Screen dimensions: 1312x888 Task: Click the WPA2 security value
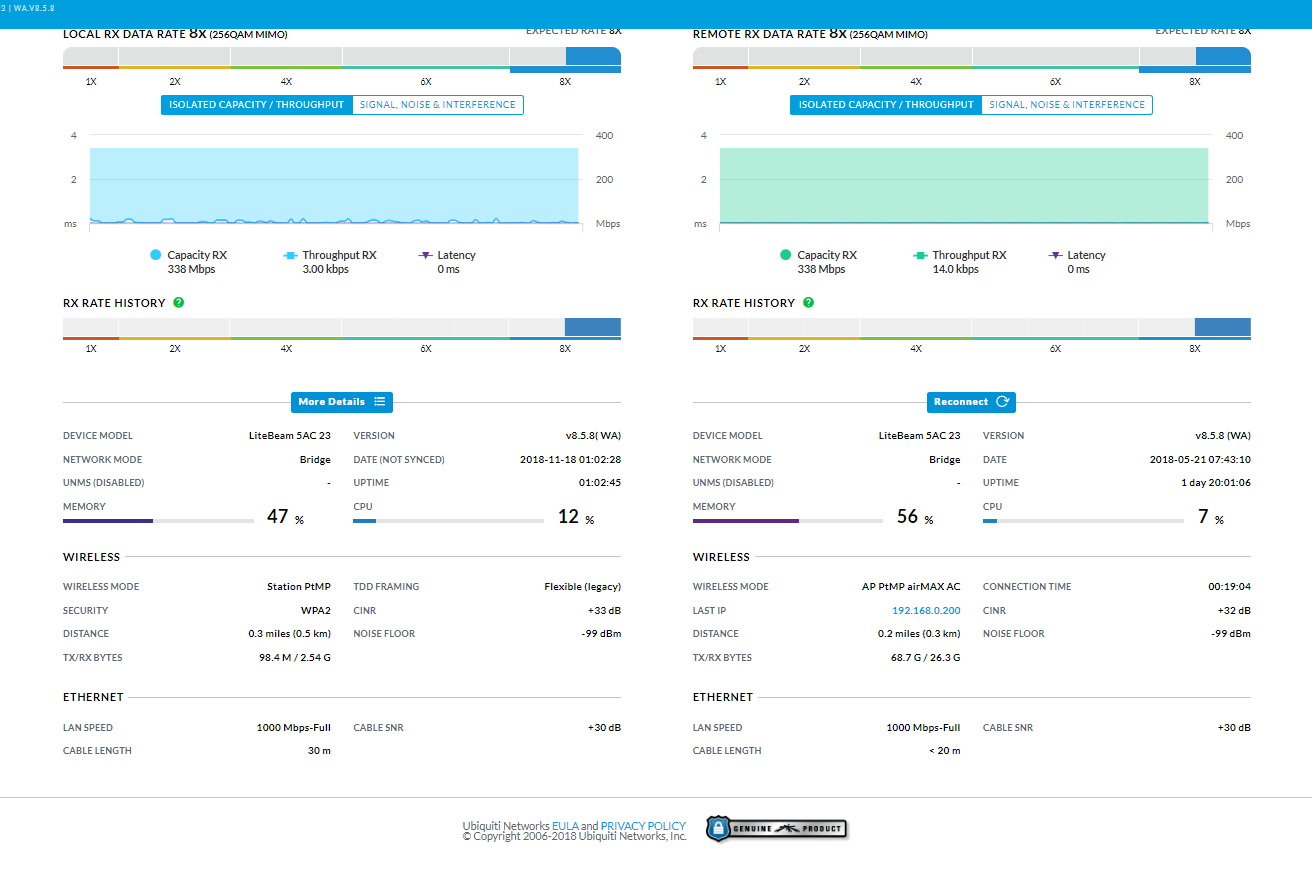315,610
